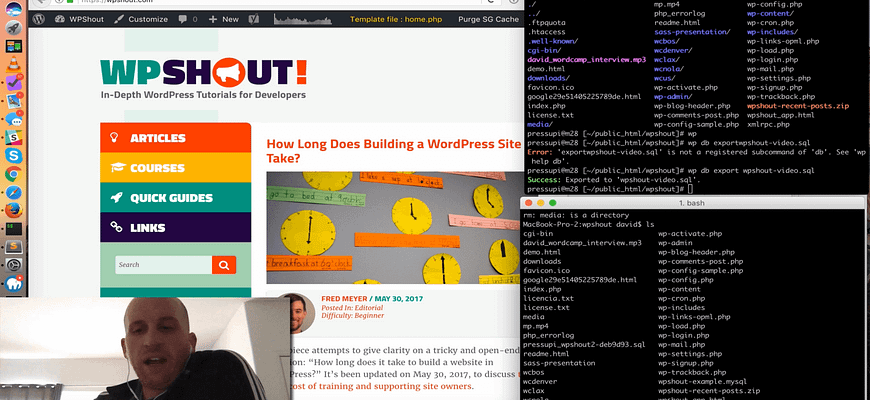Open Google Chrome in the dock

click(13, 174)
